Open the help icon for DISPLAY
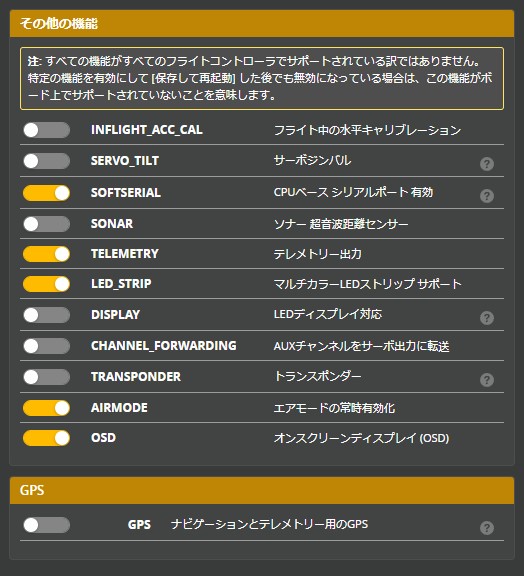524x576 pixels. coord(487,318)
